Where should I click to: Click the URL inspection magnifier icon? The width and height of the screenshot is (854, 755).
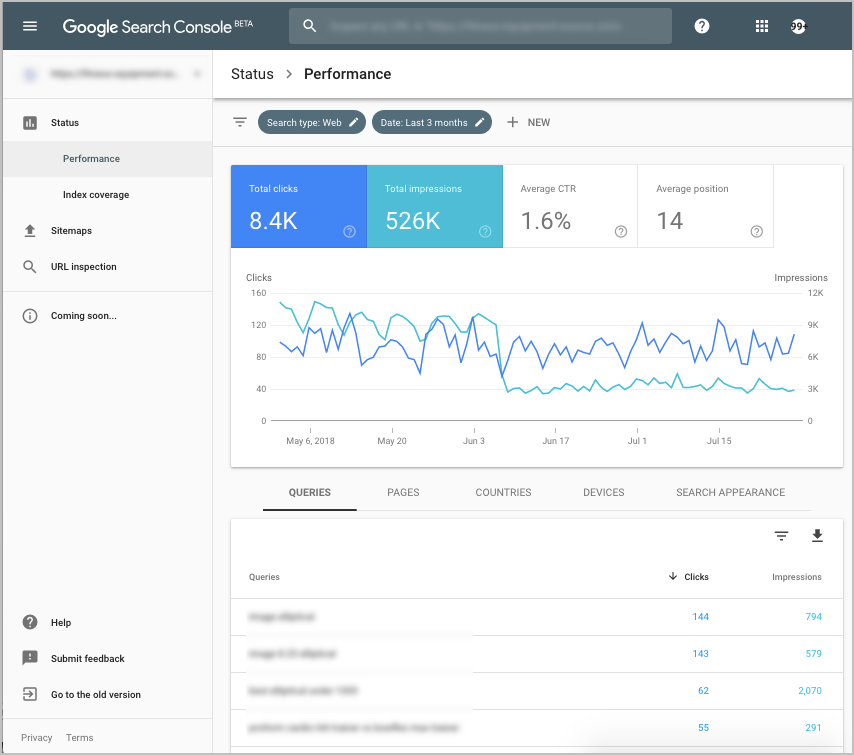click(x=30, y=266)
